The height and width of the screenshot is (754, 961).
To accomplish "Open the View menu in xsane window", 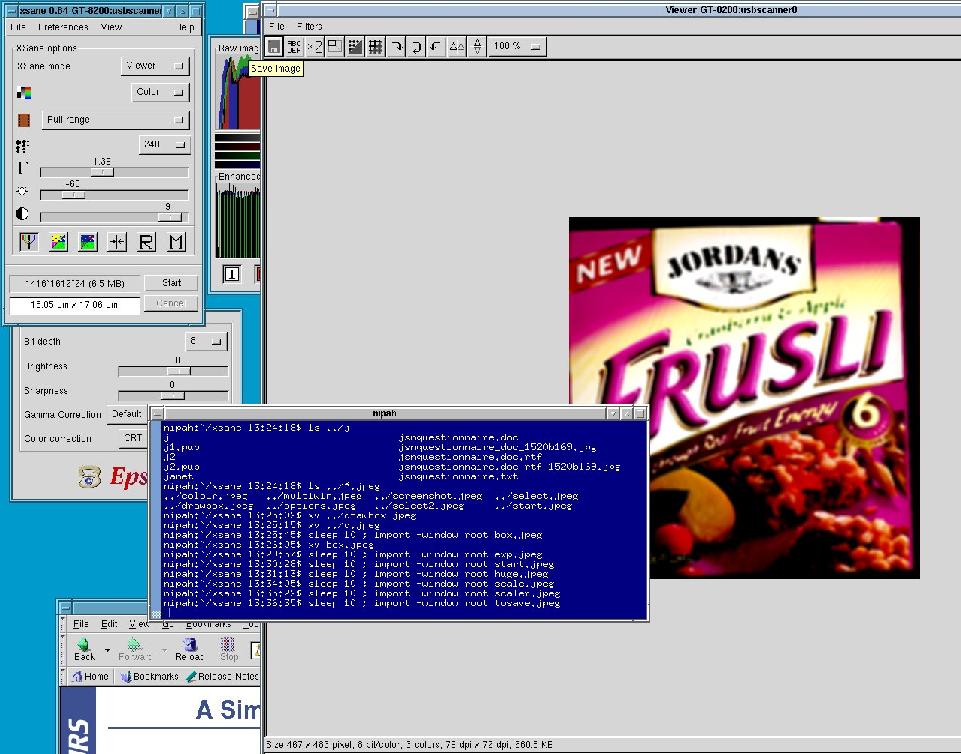I will coord(111,27).
